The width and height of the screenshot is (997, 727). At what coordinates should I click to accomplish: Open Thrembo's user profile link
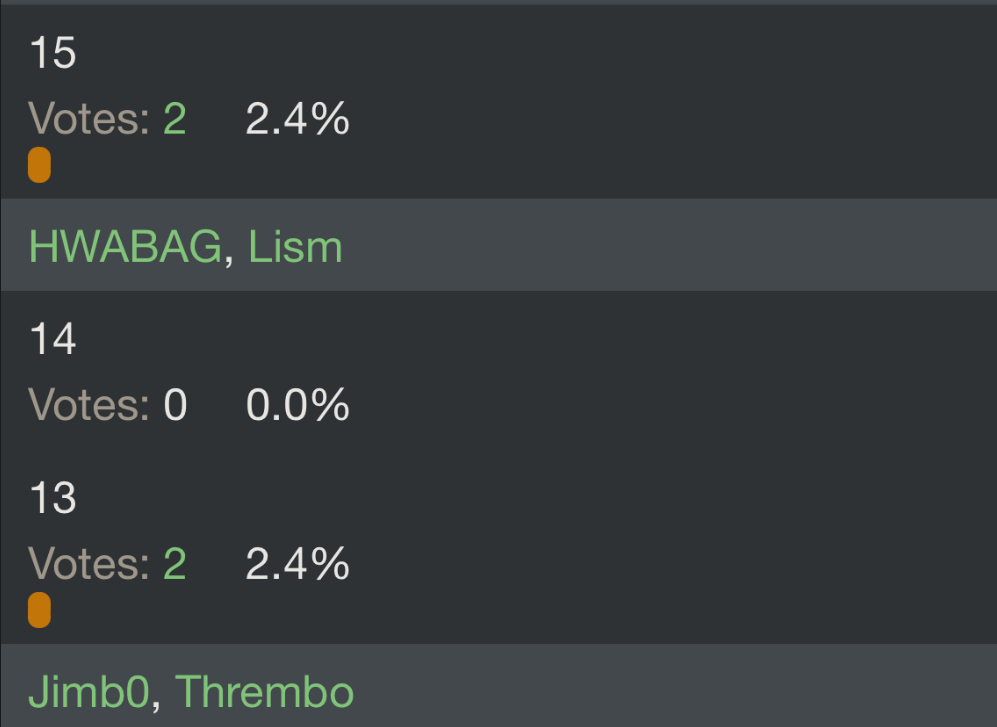[264, 691]
